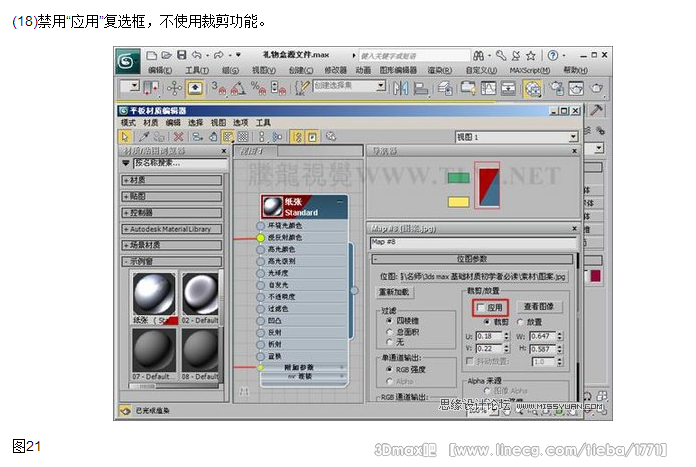Click the New file icon in title bar
696x467 pixels.
pos(151,55)
